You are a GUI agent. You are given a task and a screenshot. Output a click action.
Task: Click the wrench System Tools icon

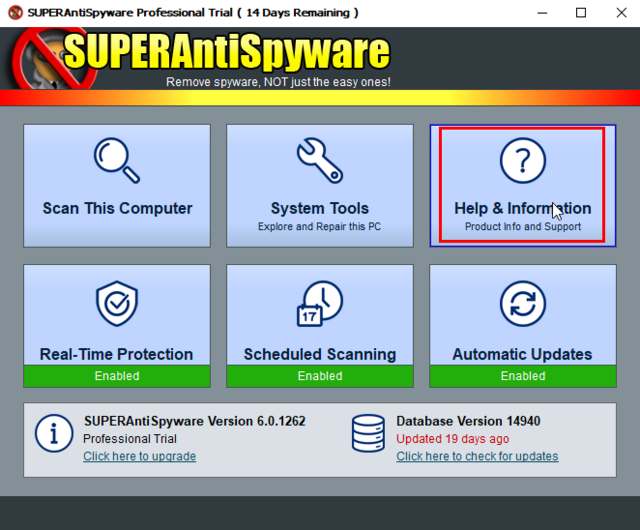tap(320, 160)
